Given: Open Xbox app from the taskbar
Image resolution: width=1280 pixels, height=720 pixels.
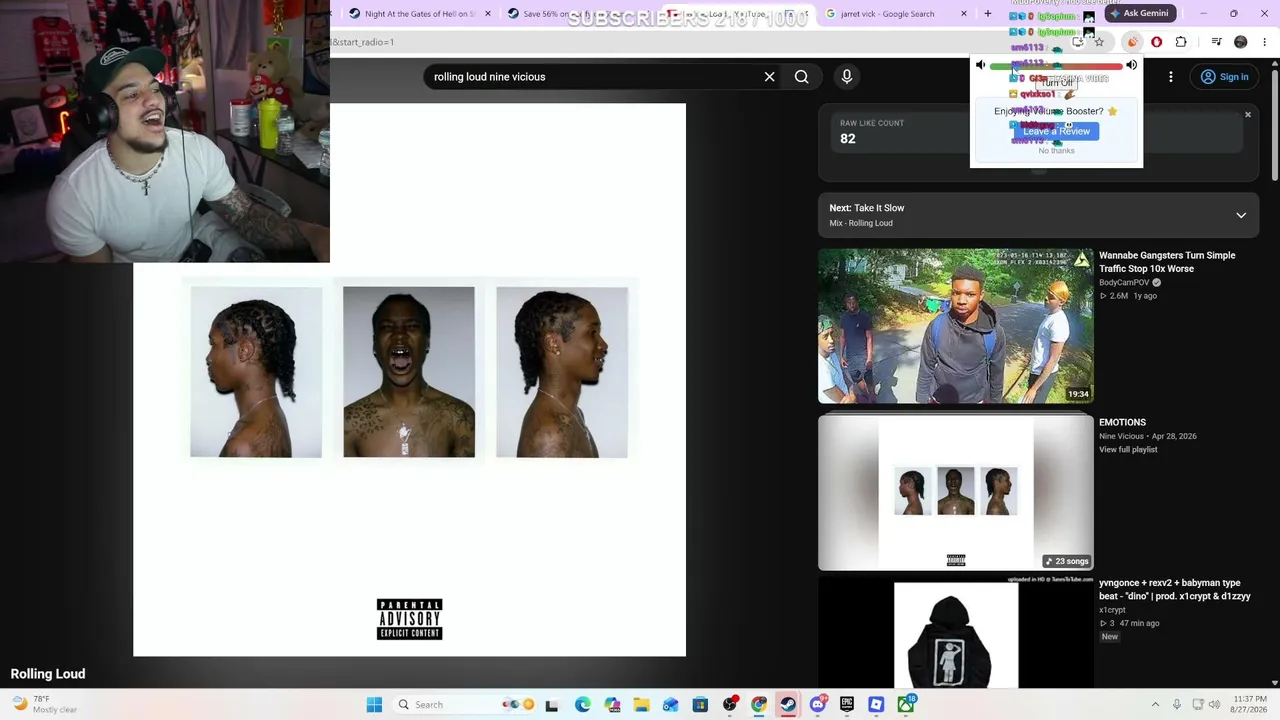Looking at the screenshot, I should tap(905, 704).
